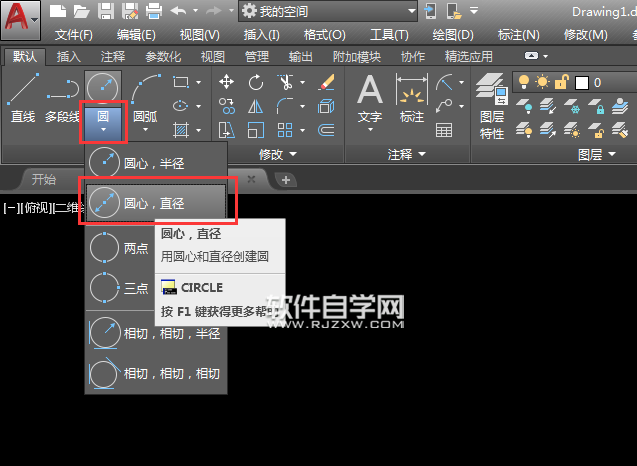This screenshot has height=466, width=637.
Task: Click the Hatch tool icon
Action: (x=181, y=130)
